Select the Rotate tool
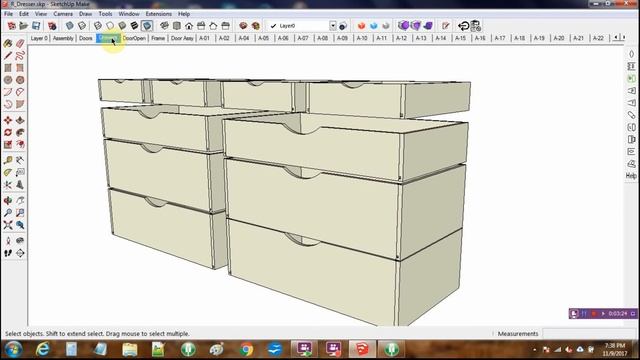The image size is (640, 360). click(x=8, y=133)
